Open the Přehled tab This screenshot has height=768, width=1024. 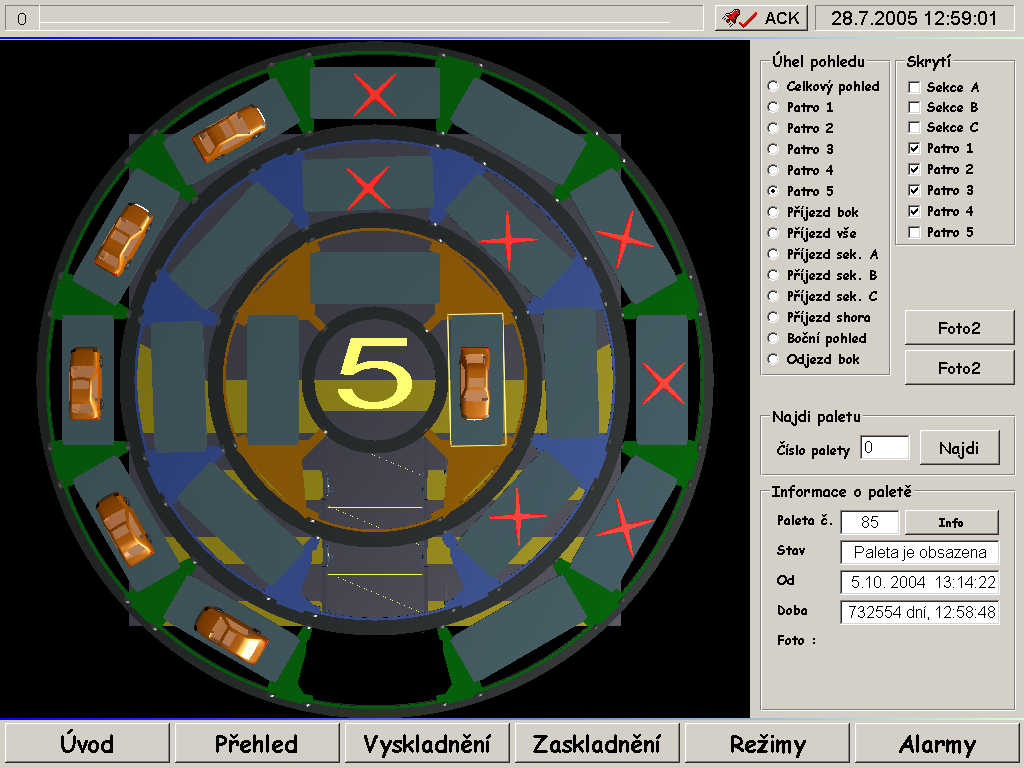(x=257, y=744)
